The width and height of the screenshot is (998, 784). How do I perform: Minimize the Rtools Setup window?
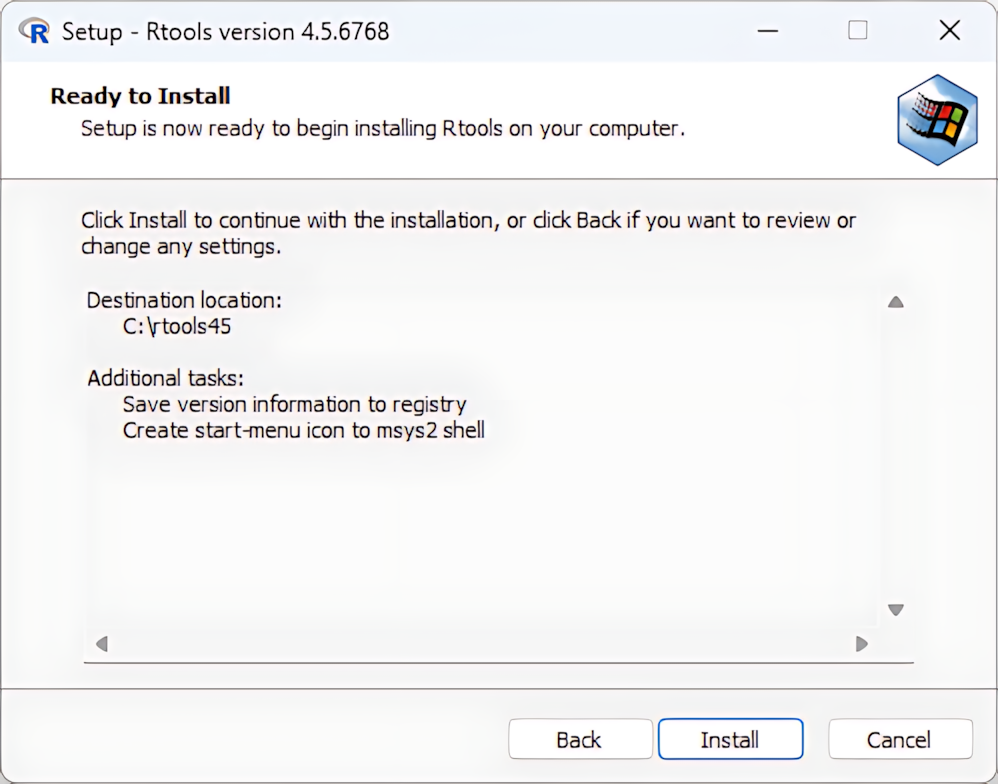[768, 32]
